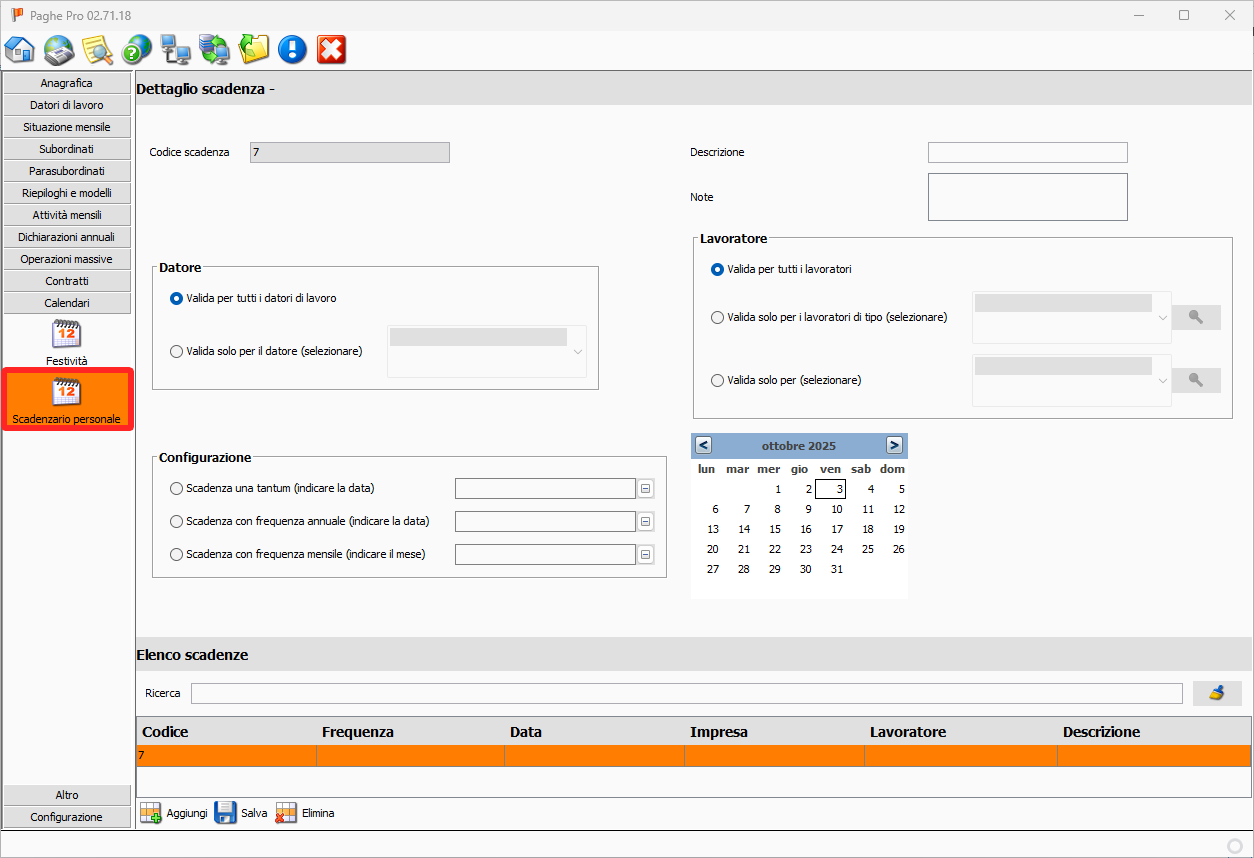The width and height of the screenshot is (1254, 858).
Task: Expand the datore selection dropdown
Action: (577, 351)
